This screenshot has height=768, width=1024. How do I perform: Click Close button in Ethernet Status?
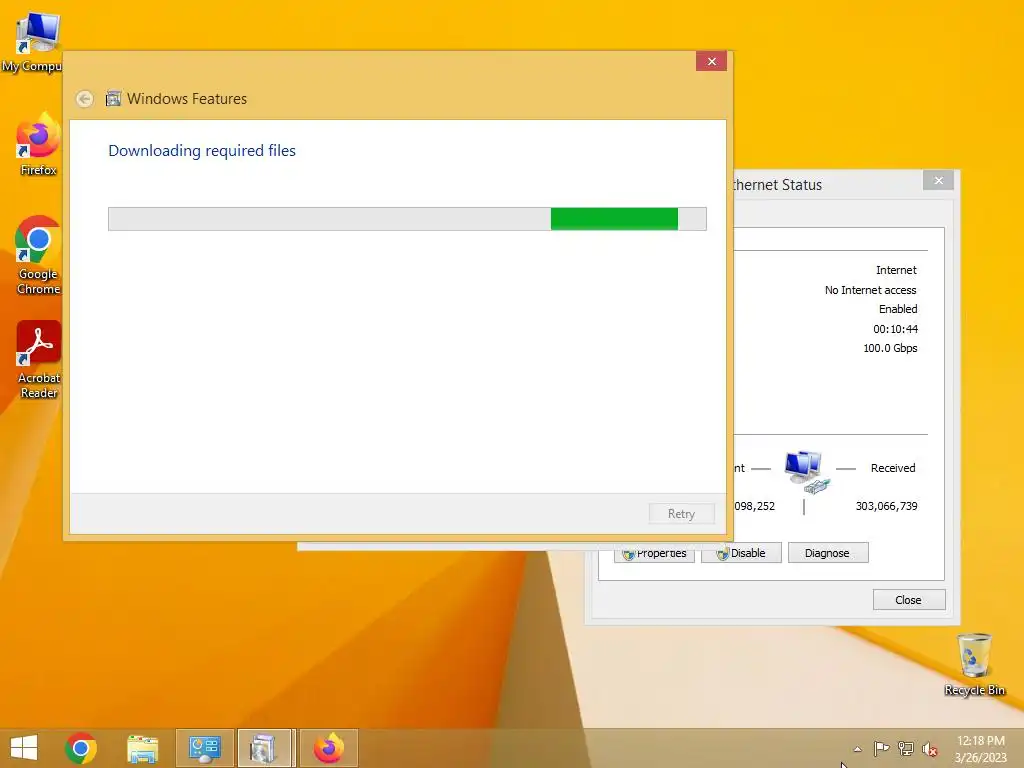click(908, 600)
